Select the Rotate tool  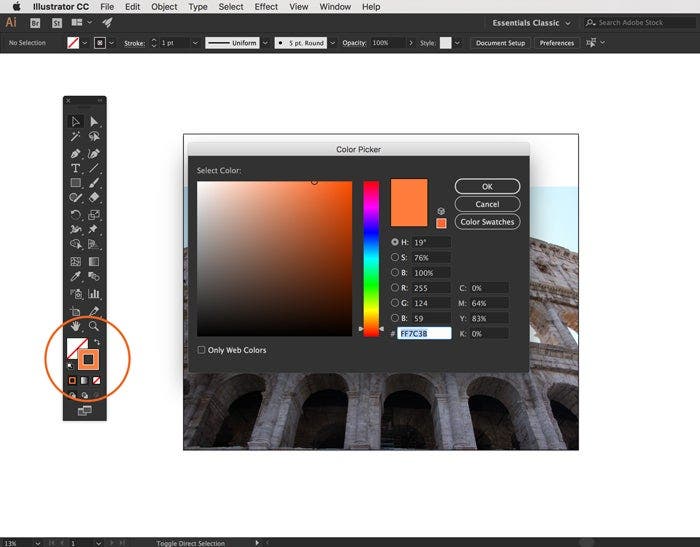(75, 215)
